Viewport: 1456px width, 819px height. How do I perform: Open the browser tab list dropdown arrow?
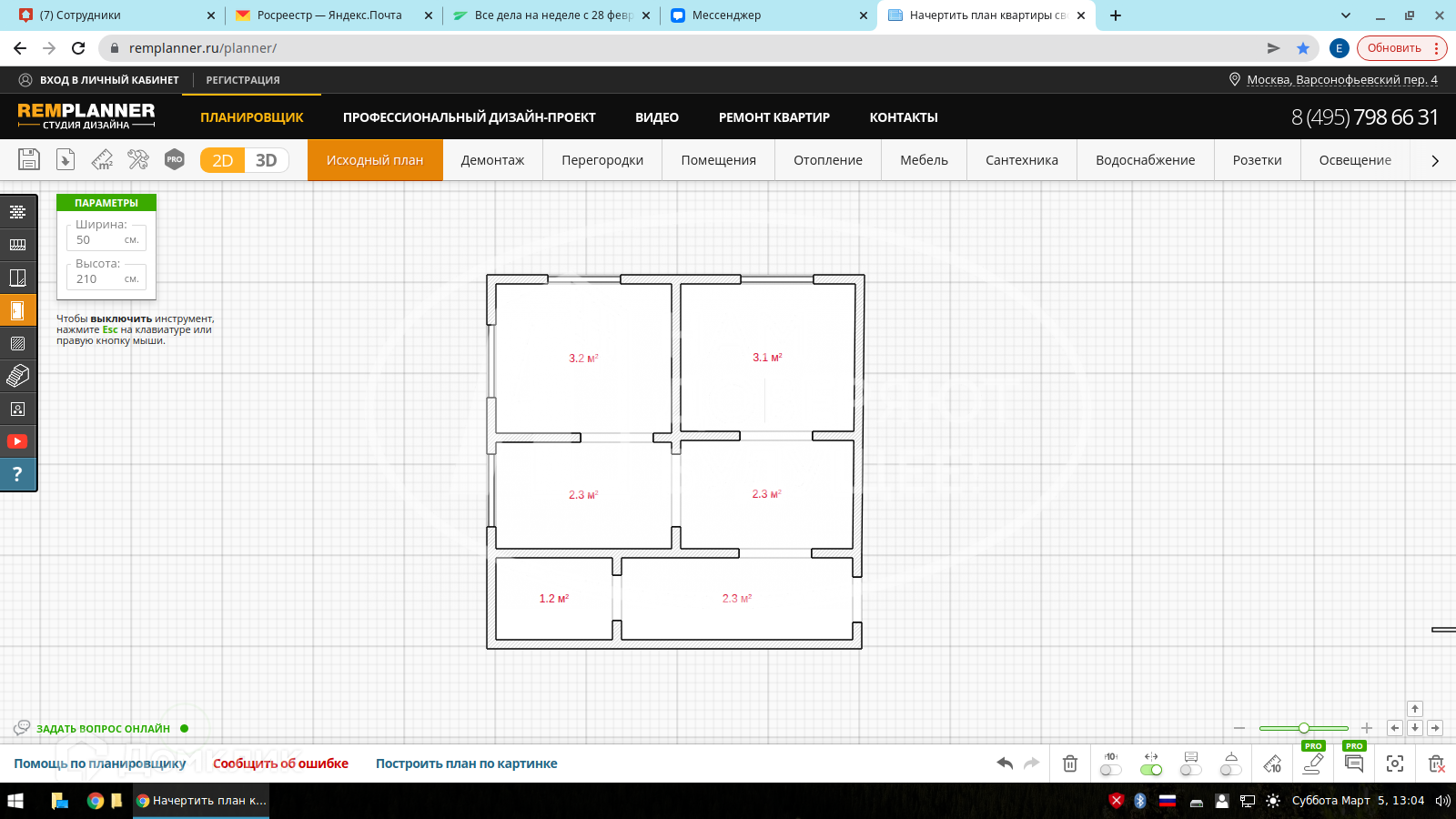click(1346, 15)
